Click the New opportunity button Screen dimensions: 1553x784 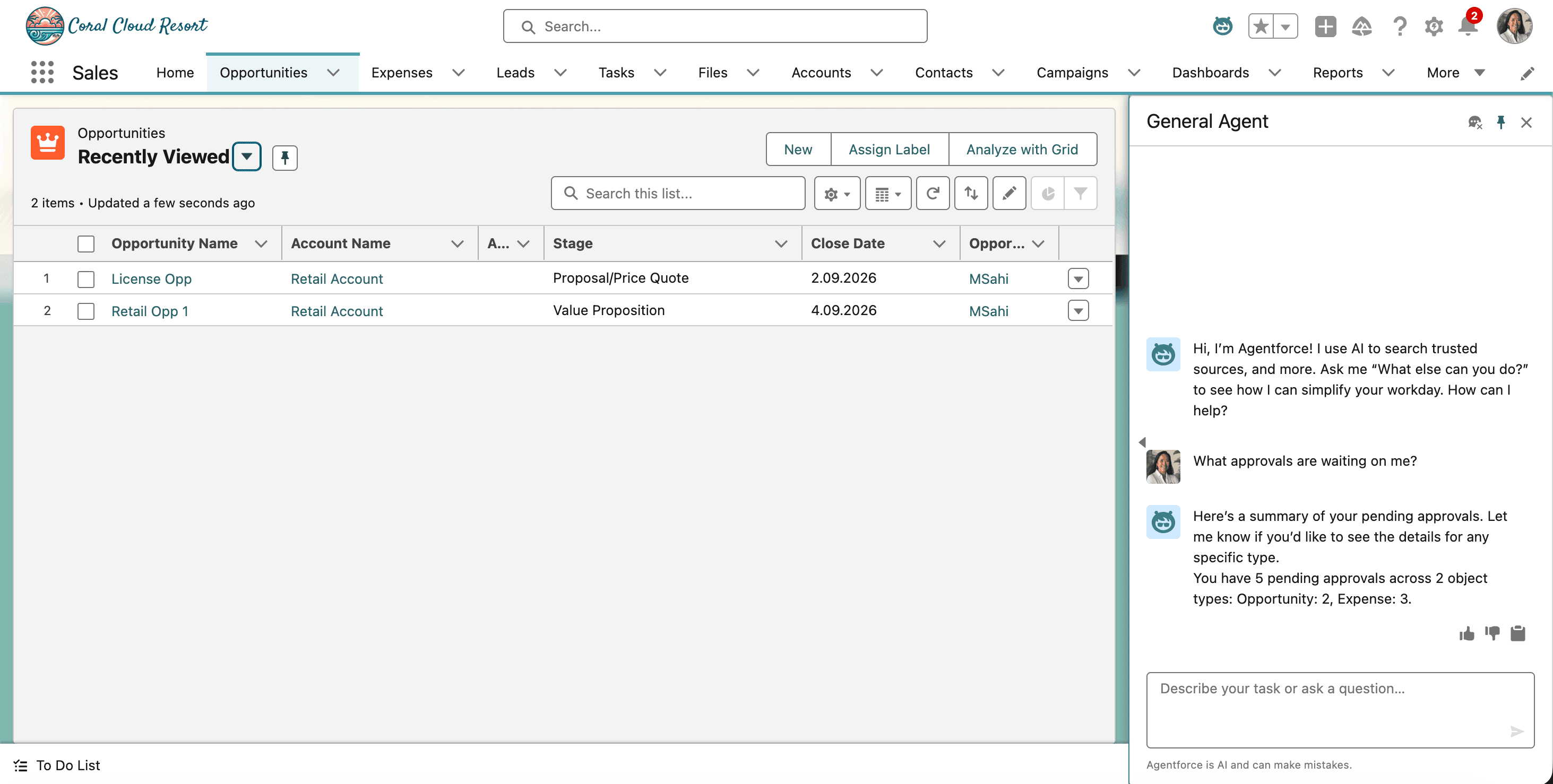pyautogui.click(x=798, y=149)
